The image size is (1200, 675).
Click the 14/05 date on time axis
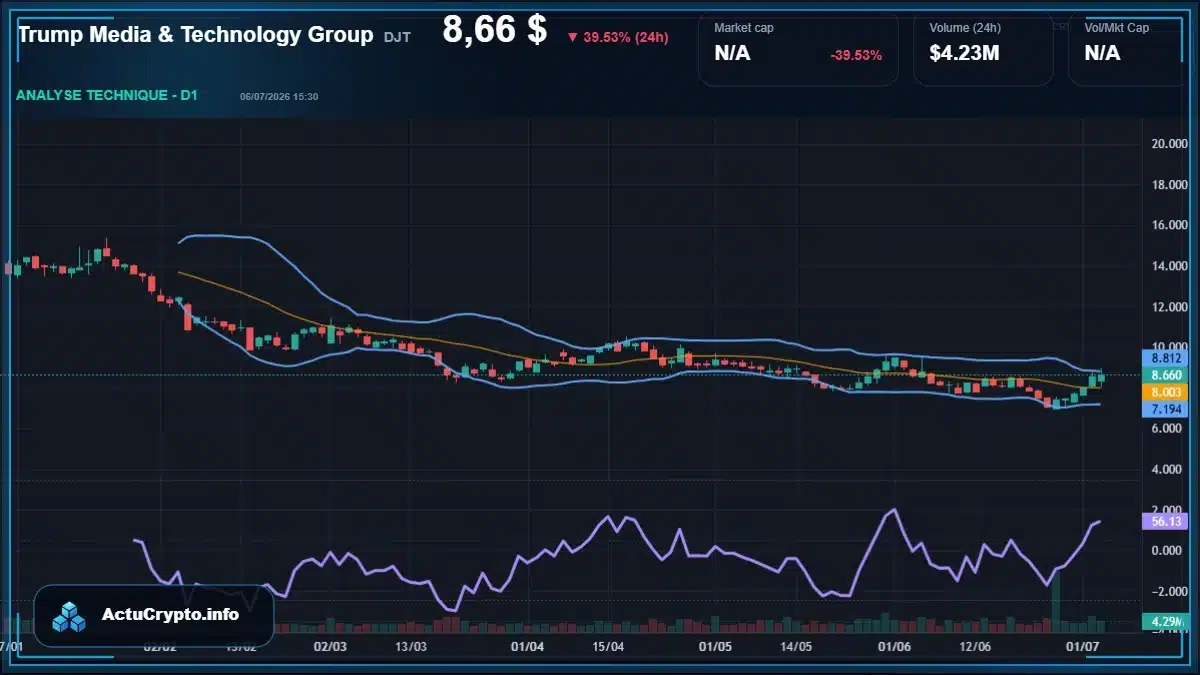pos(797,647)
